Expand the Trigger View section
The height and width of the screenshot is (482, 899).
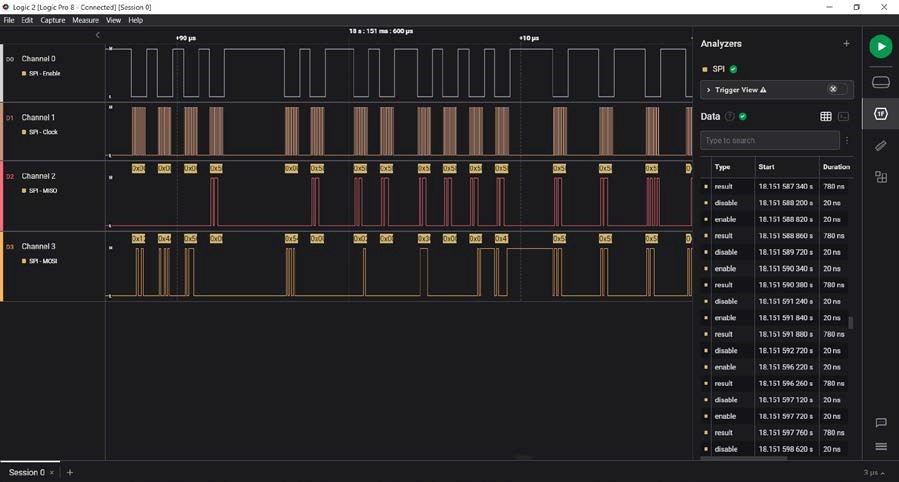point(709,90)
